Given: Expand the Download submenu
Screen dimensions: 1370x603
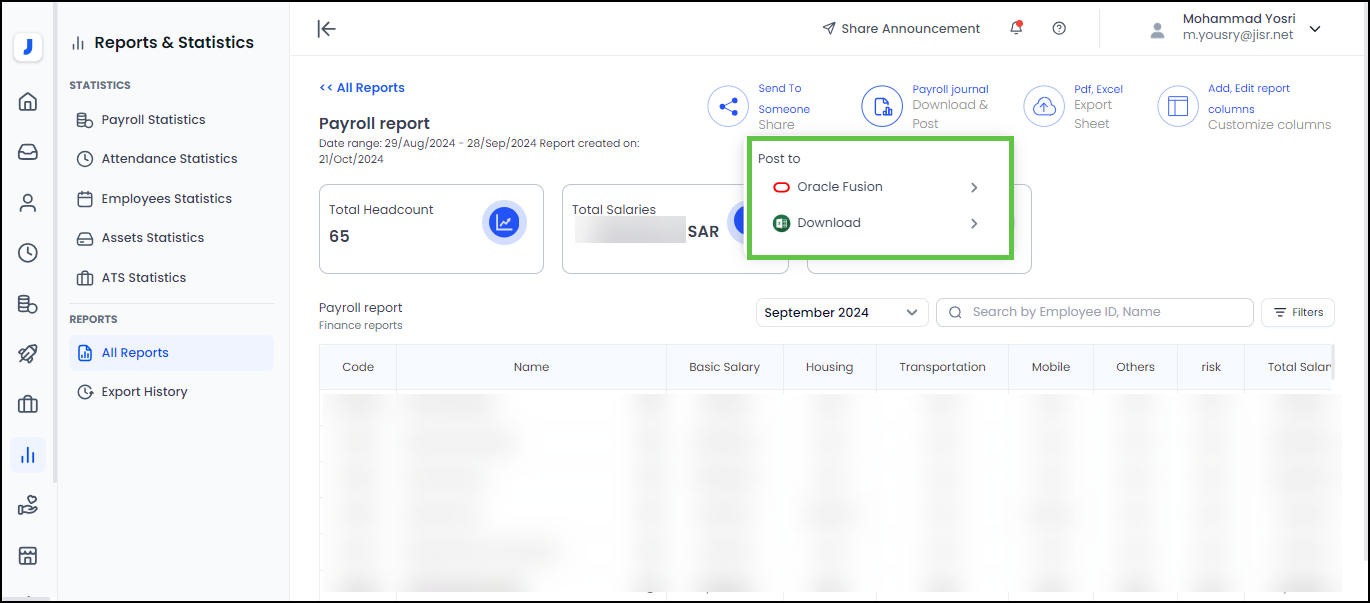Looking at the screenshot, I should (x=974, y=223).
